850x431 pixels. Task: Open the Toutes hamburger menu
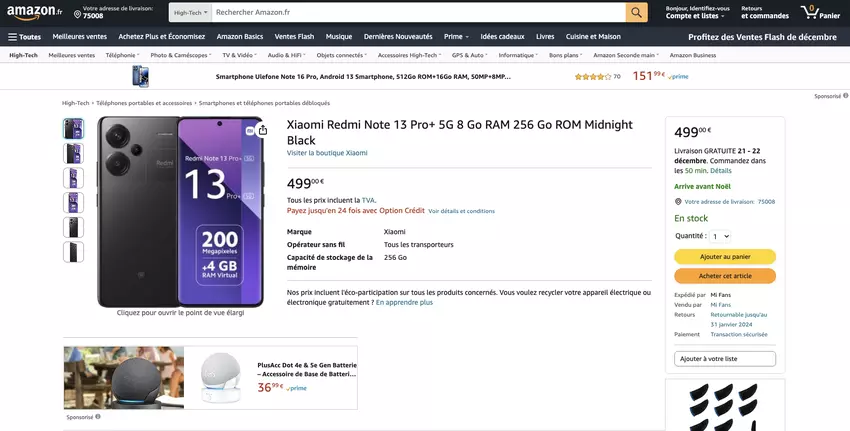pos(25,37)
